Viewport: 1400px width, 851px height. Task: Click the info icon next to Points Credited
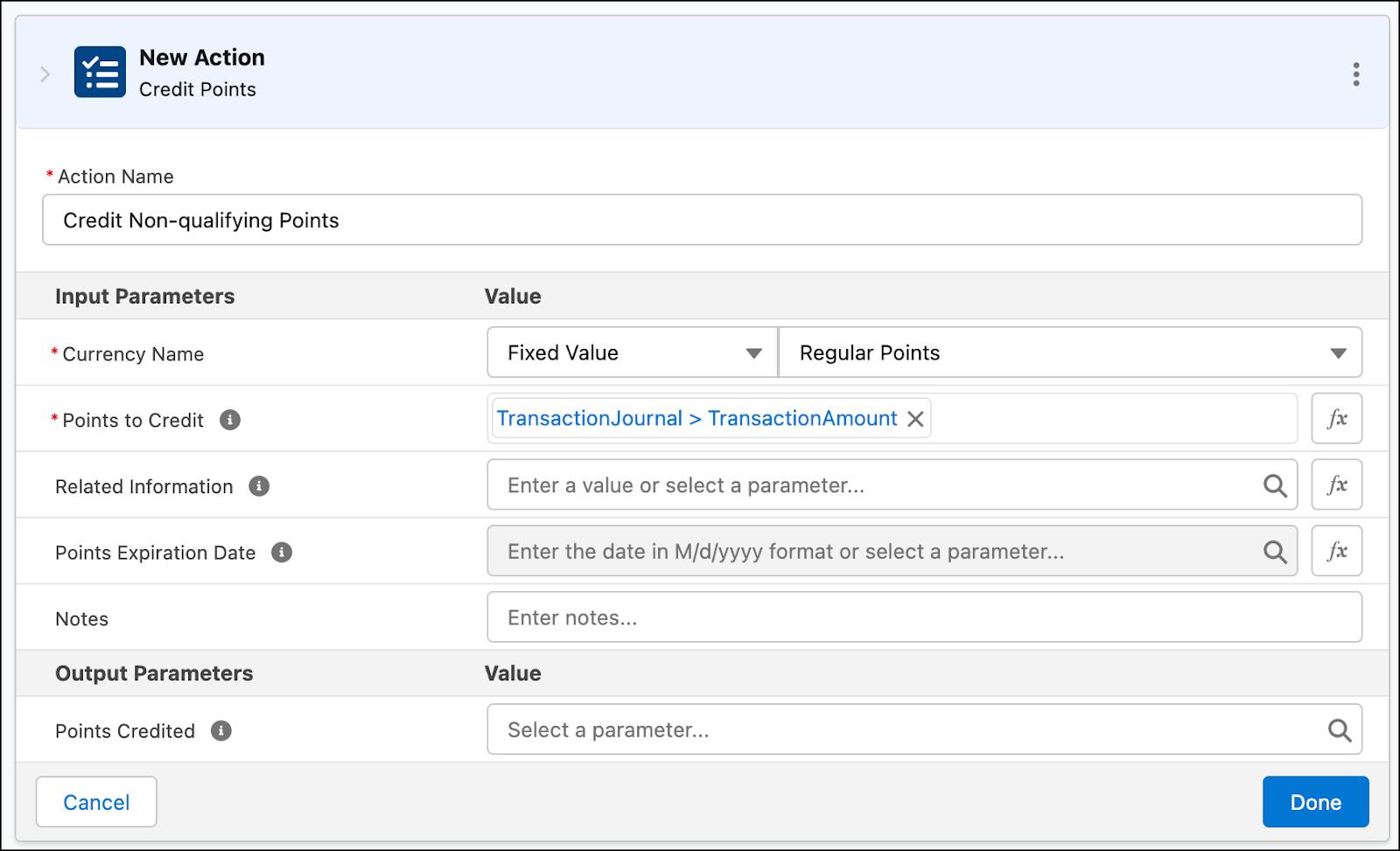(221, 731)
